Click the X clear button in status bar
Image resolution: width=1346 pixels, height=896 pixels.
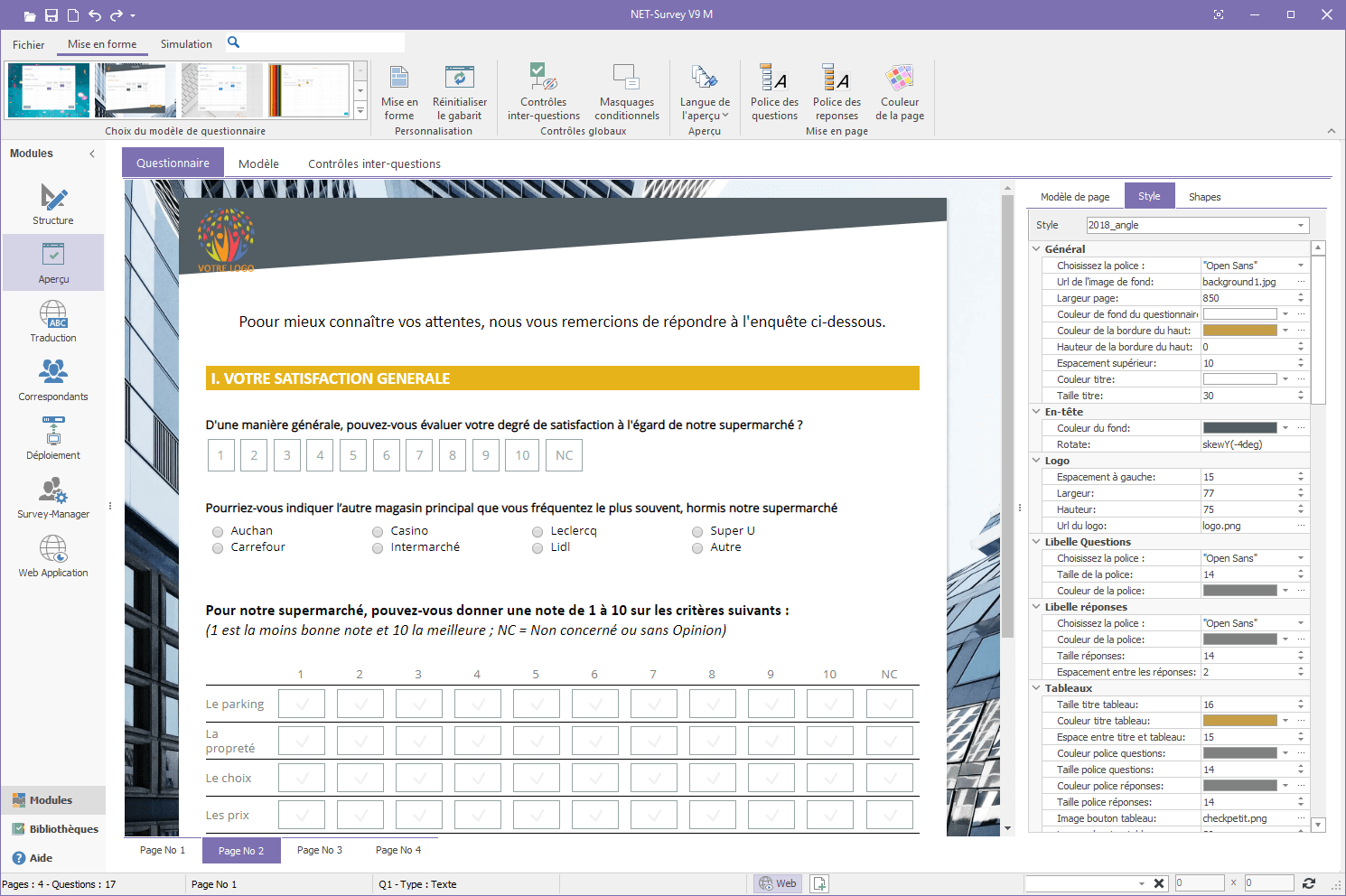pos(1159,883)
